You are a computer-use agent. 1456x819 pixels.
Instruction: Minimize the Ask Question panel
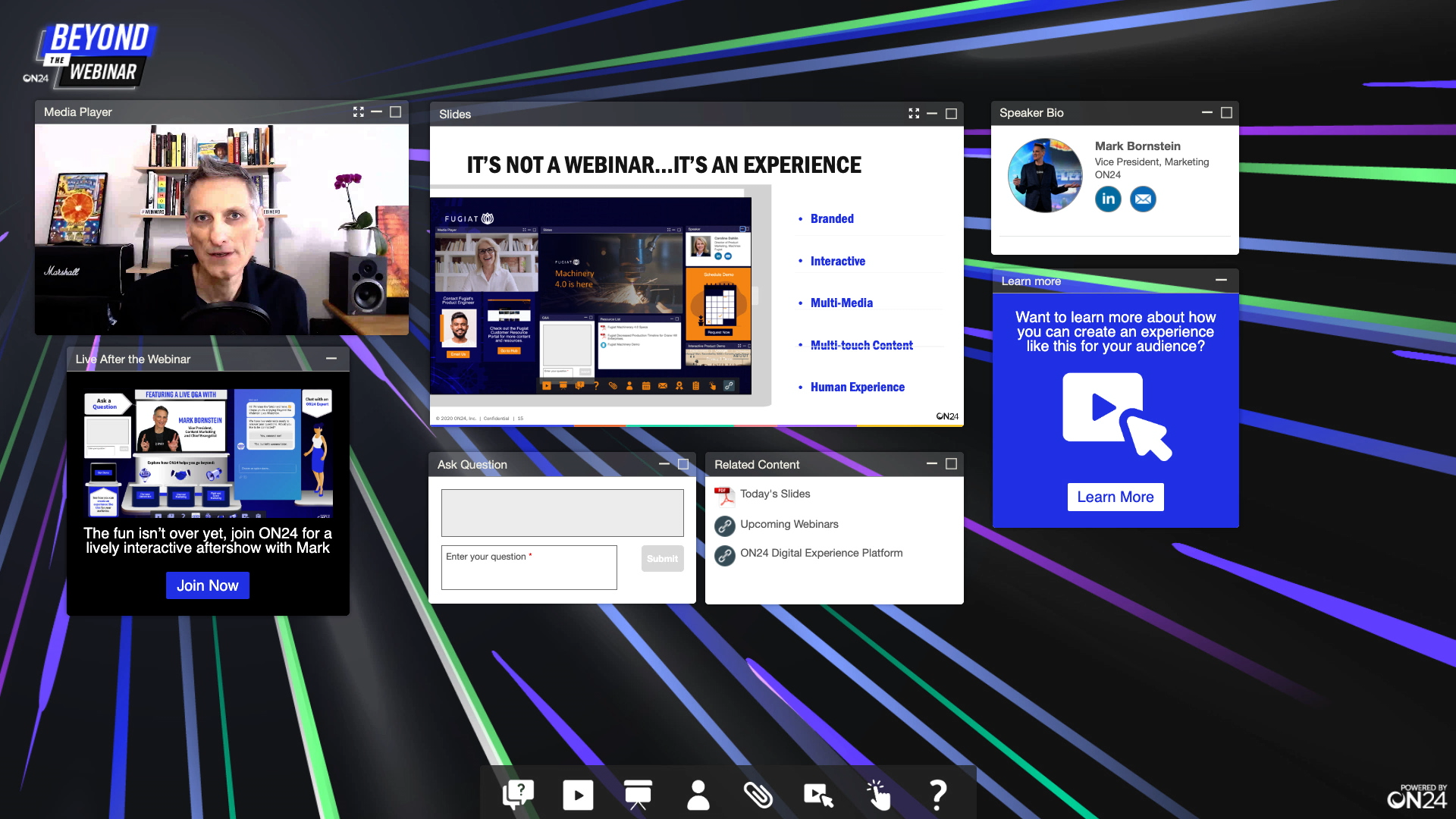point(664,464)
